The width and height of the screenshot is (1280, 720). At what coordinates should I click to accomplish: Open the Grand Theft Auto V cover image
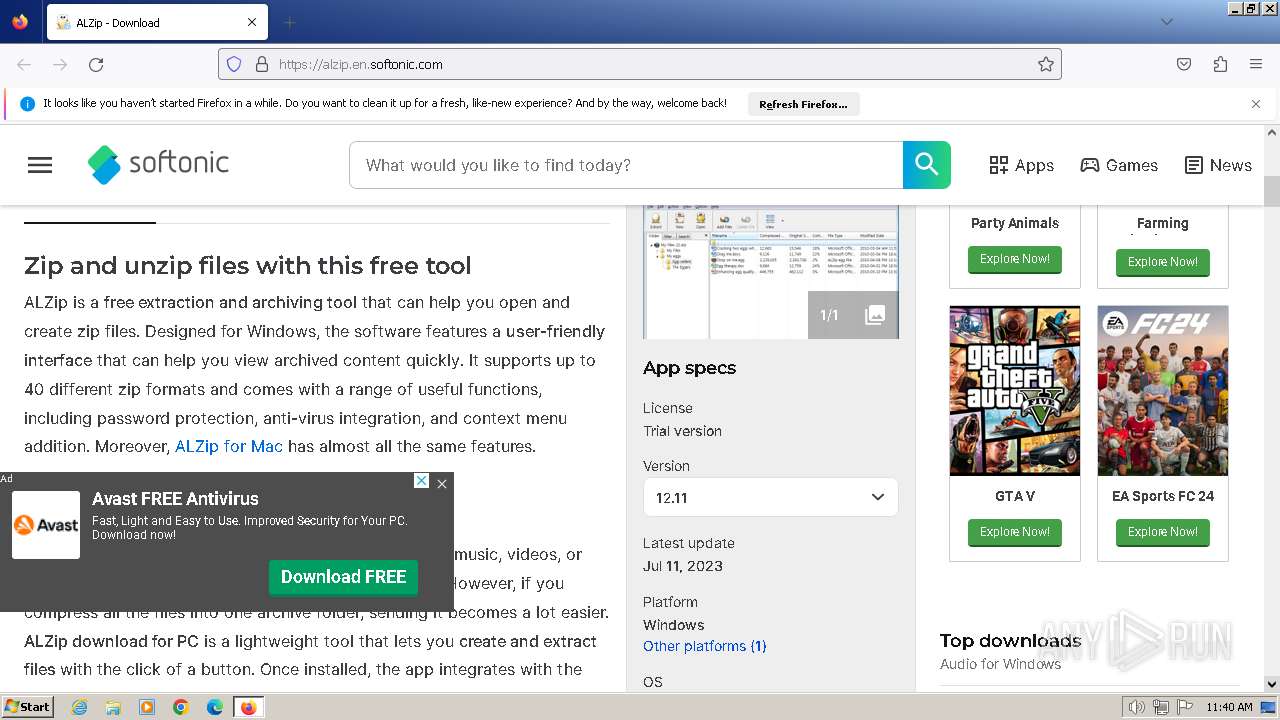1015,391
